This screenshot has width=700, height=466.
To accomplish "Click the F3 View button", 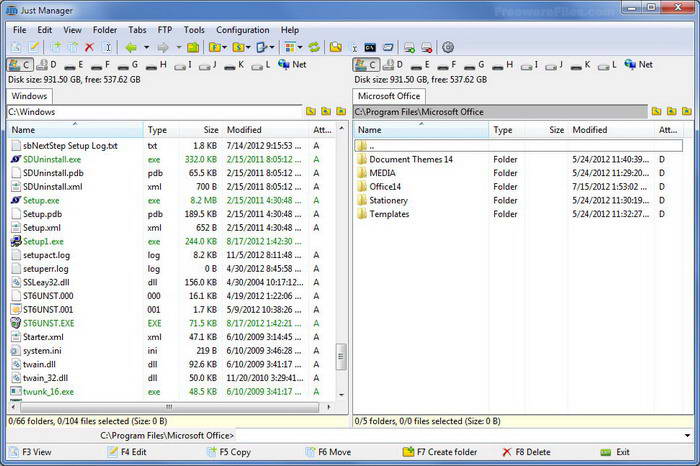I will point(31,452).
